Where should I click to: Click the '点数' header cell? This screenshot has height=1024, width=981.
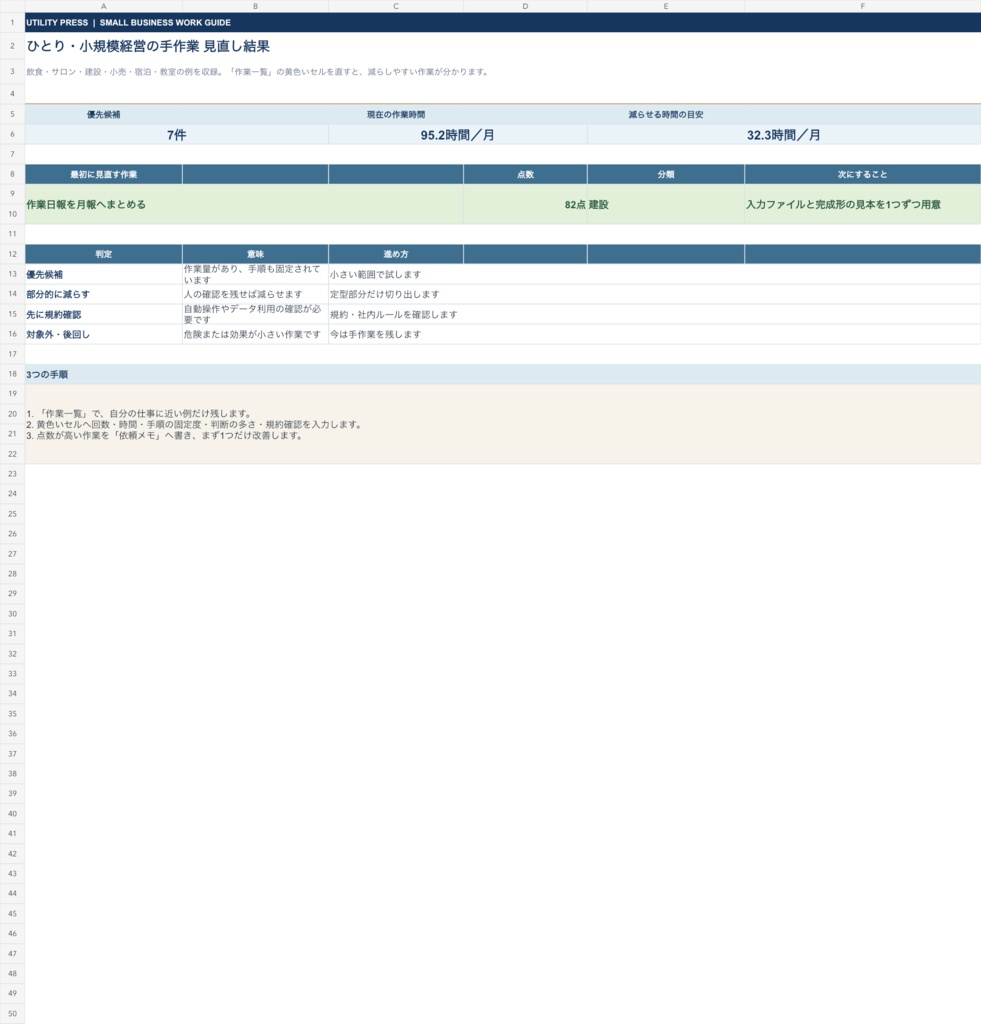tap(525, 174)
